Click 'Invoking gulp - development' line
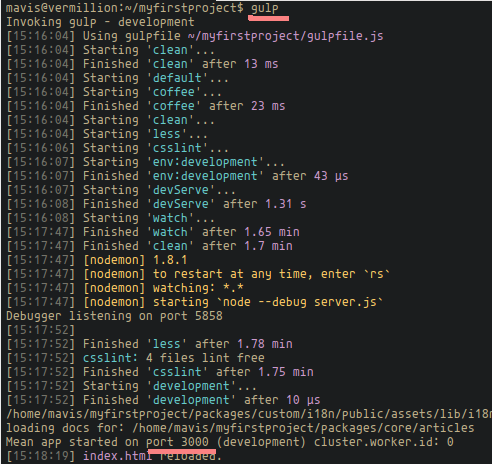Viewport: 492px width, 464px height. click(100, 22)
